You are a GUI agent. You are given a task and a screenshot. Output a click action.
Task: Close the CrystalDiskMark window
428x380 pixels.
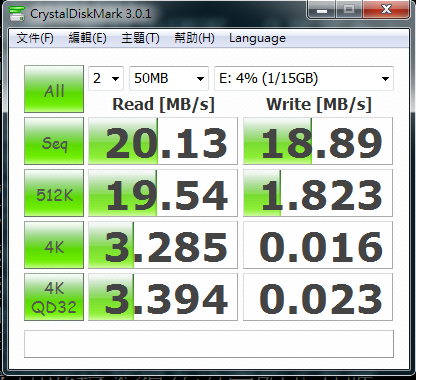pyautogui.click(x=386, y=9)
